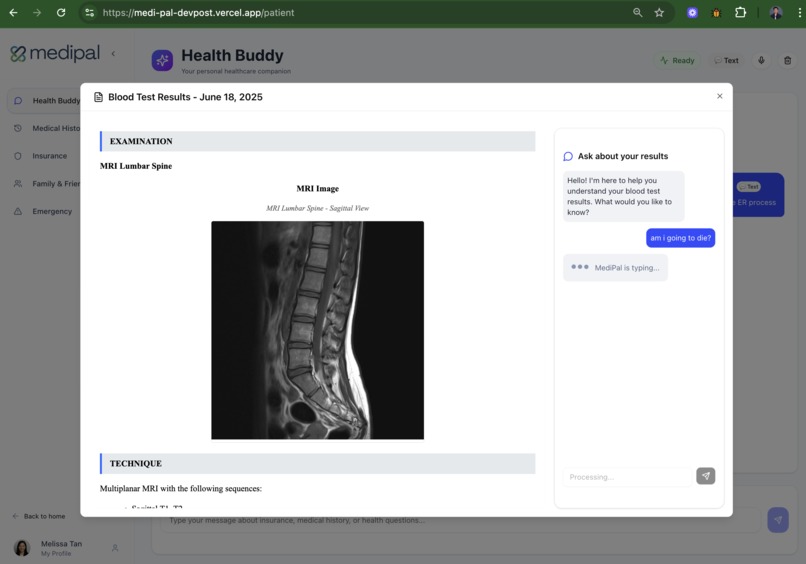Click the URL address bar
The width and height of the screenshot is (806, 564).
pyautogui.click(x=360, y=13)
